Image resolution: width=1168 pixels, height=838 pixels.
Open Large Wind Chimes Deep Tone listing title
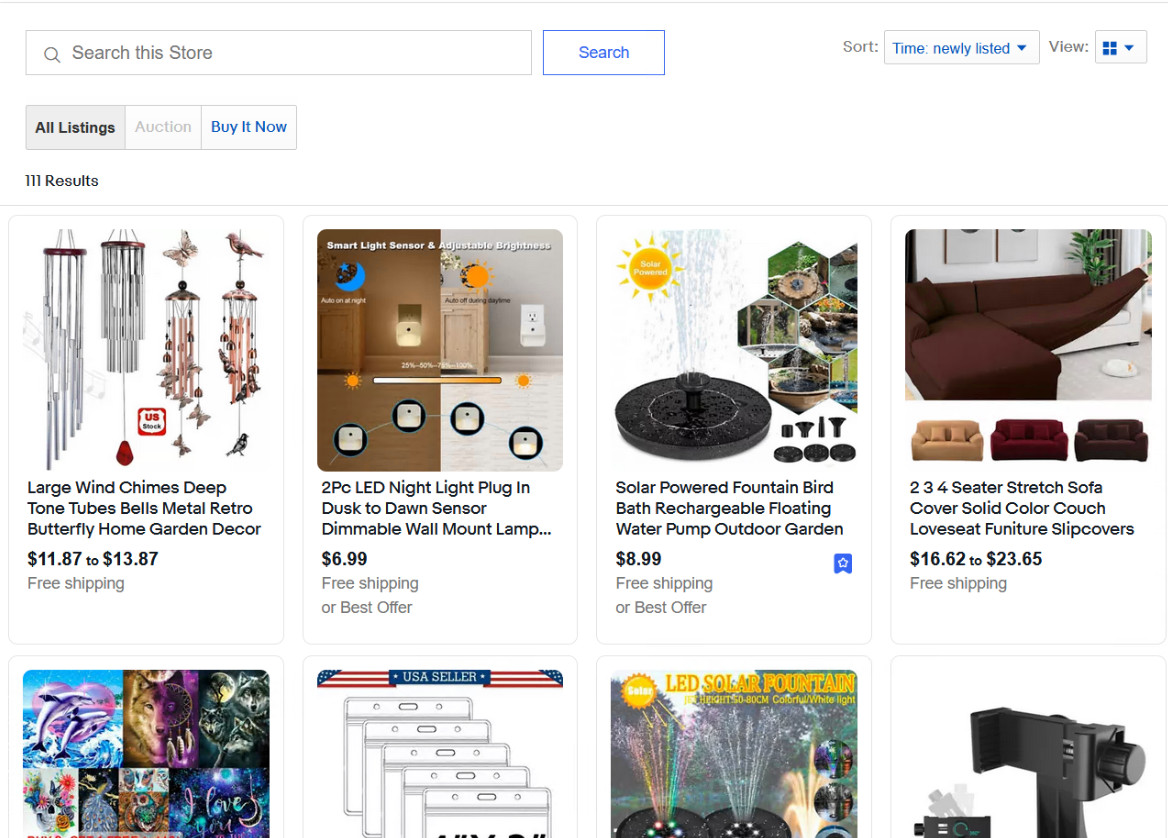pyautogui.click(x=144, y=508)
